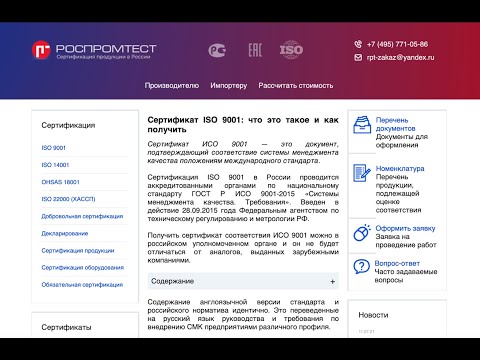480x360 pixels.
Task: Open the EAC certification mark icon
Action: coord(255,50)
